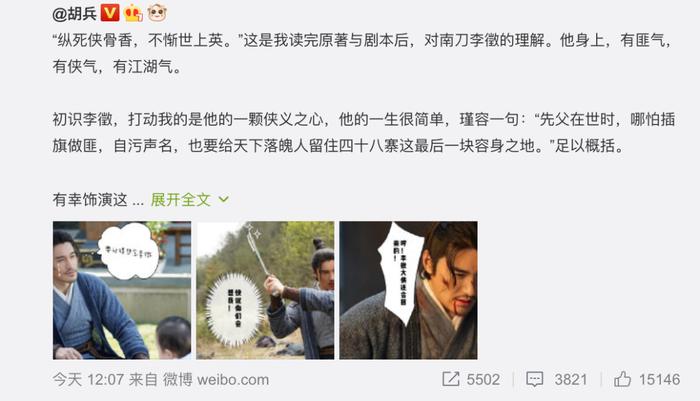Click the truncated text 有幸饰演这 ...

click(90, 200)
